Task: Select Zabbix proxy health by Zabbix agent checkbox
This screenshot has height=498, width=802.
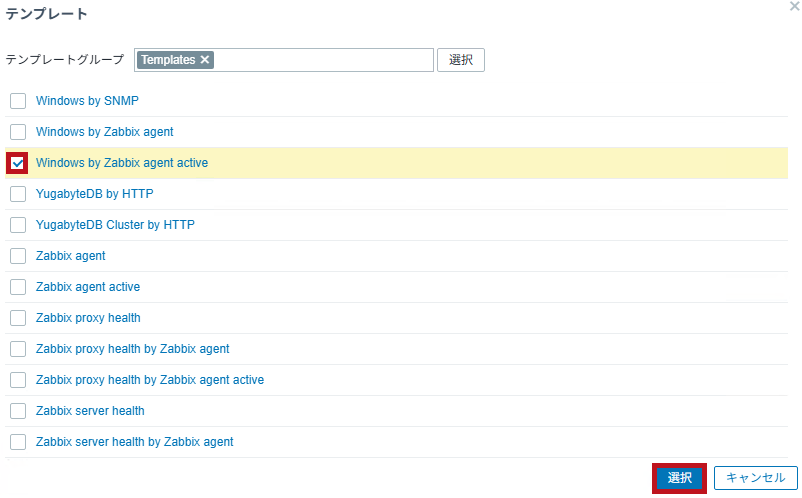Action: coord(18,349)
